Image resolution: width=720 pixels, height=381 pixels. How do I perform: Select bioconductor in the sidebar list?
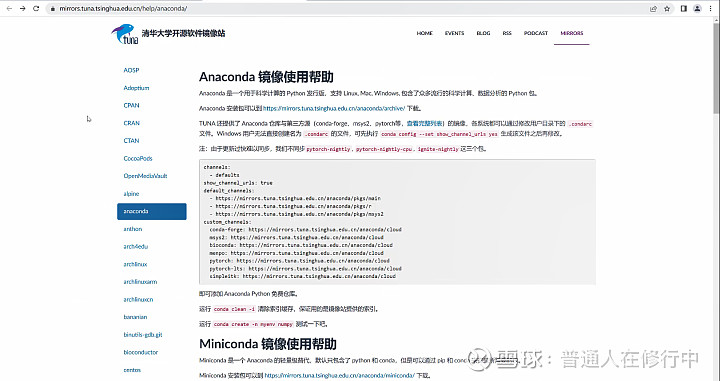click(141, 353)
